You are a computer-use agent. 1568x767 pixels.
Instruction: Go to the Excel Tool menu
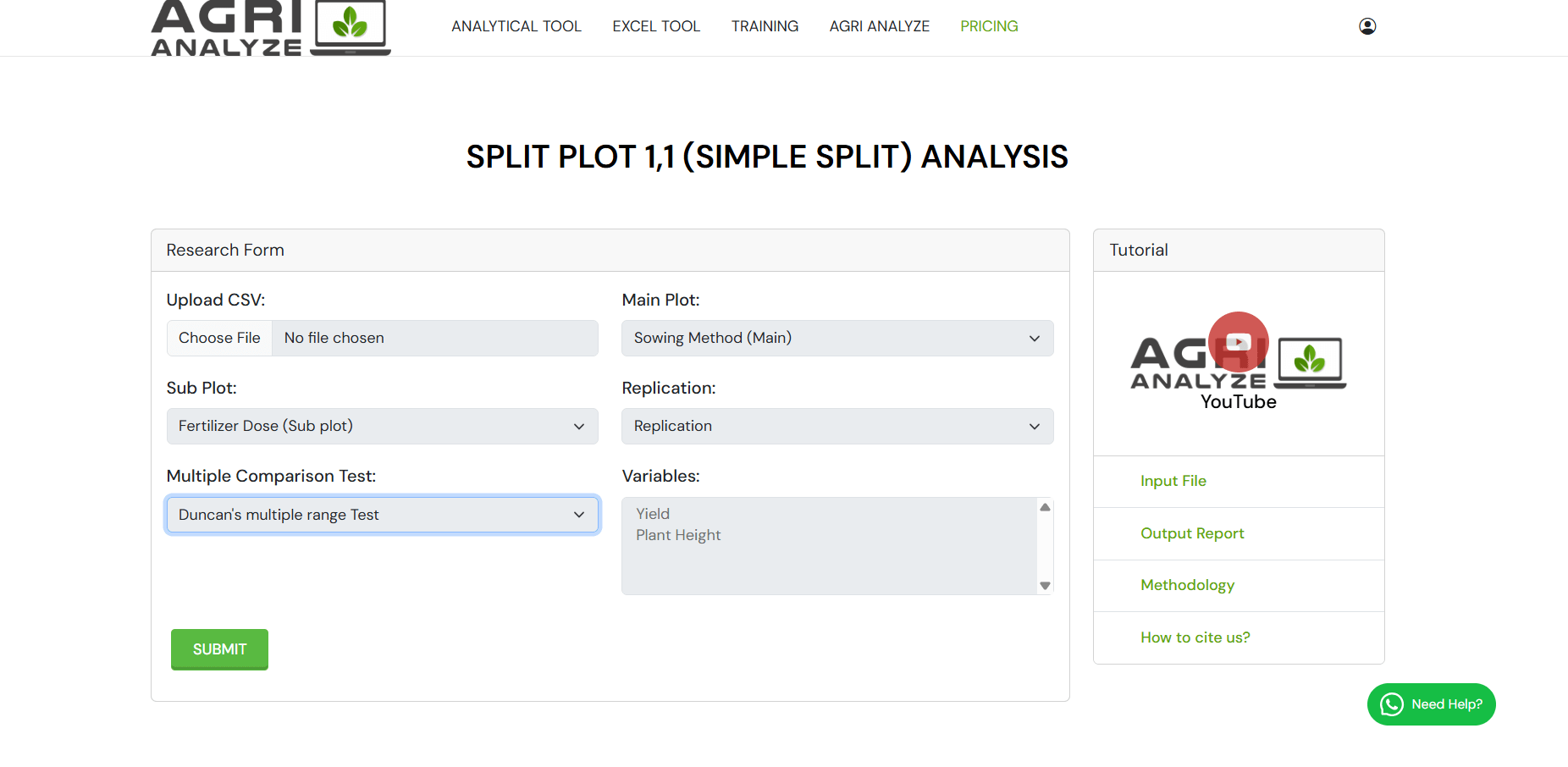(x=656, y=26)
